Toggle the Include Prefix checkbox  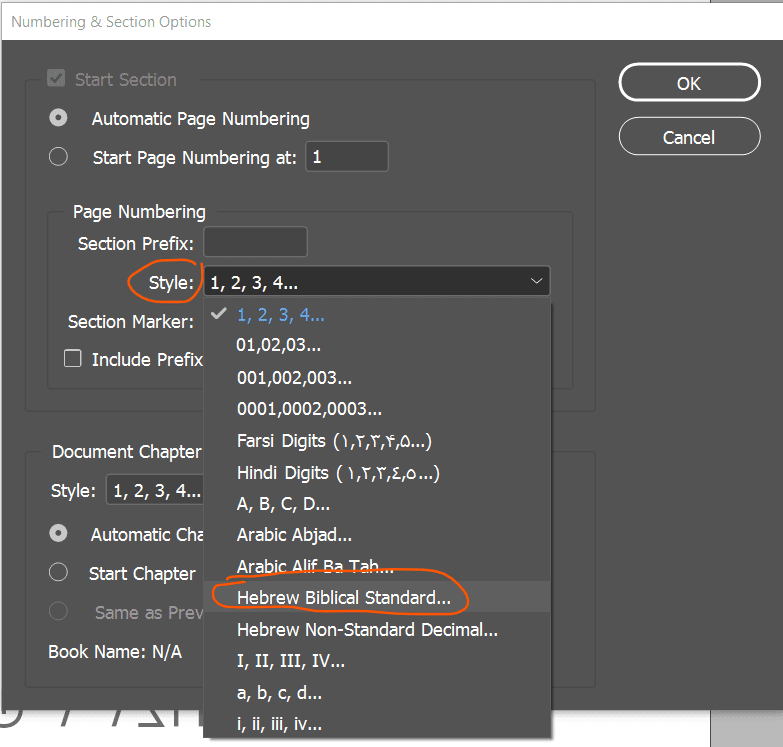pyautogui.click(x=73, y=359)
